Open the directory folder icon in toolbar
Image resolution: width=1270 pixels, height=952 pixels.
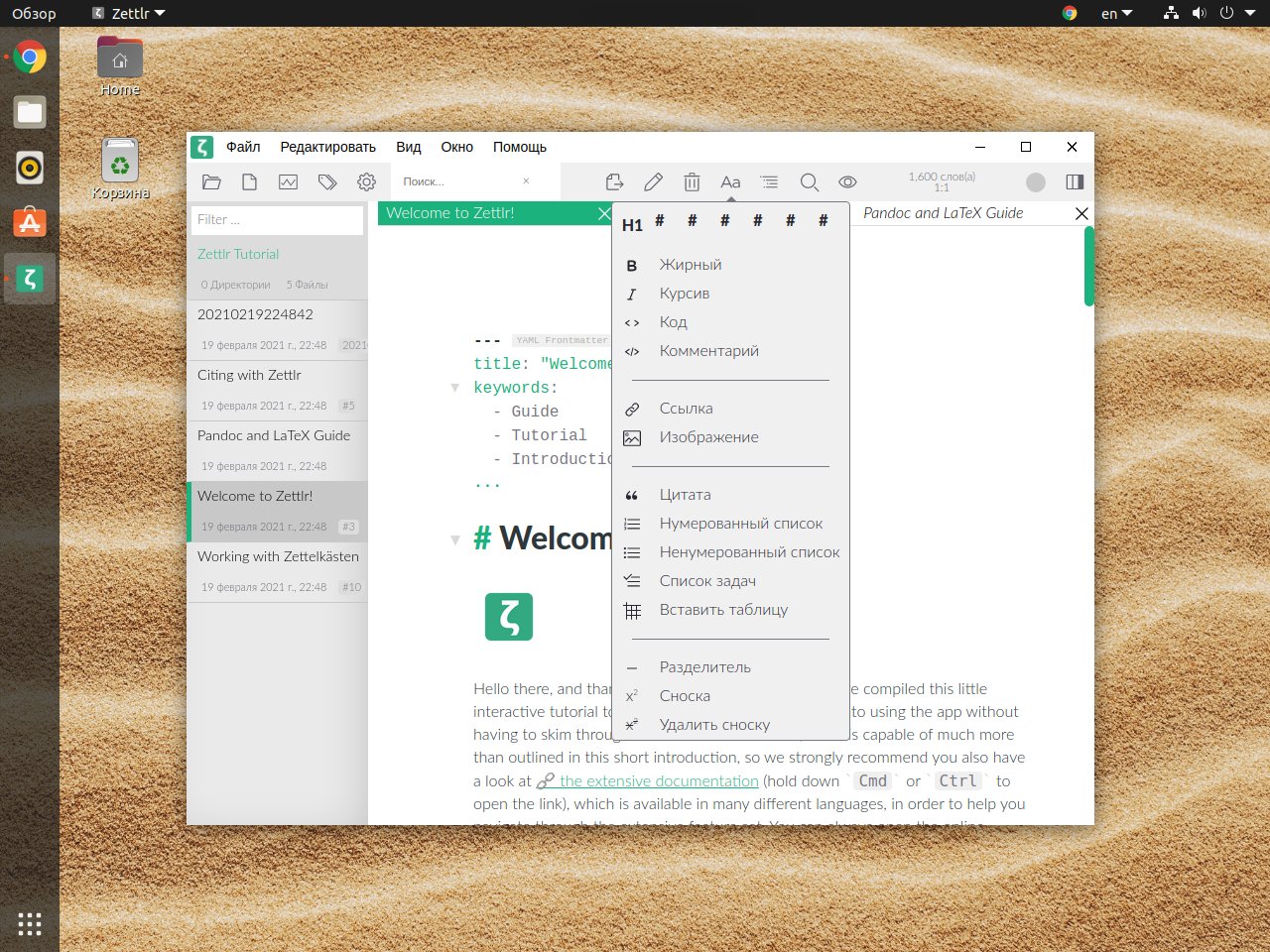(x=211, y=181)
